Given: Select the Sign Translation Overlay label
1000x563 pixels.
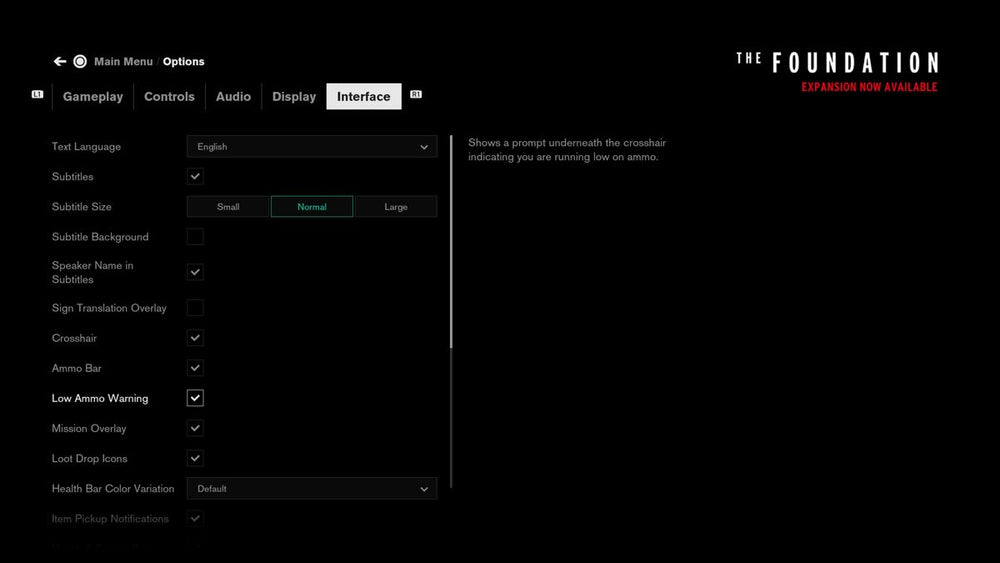Looking at the screenshot, I should click(109, 308).
